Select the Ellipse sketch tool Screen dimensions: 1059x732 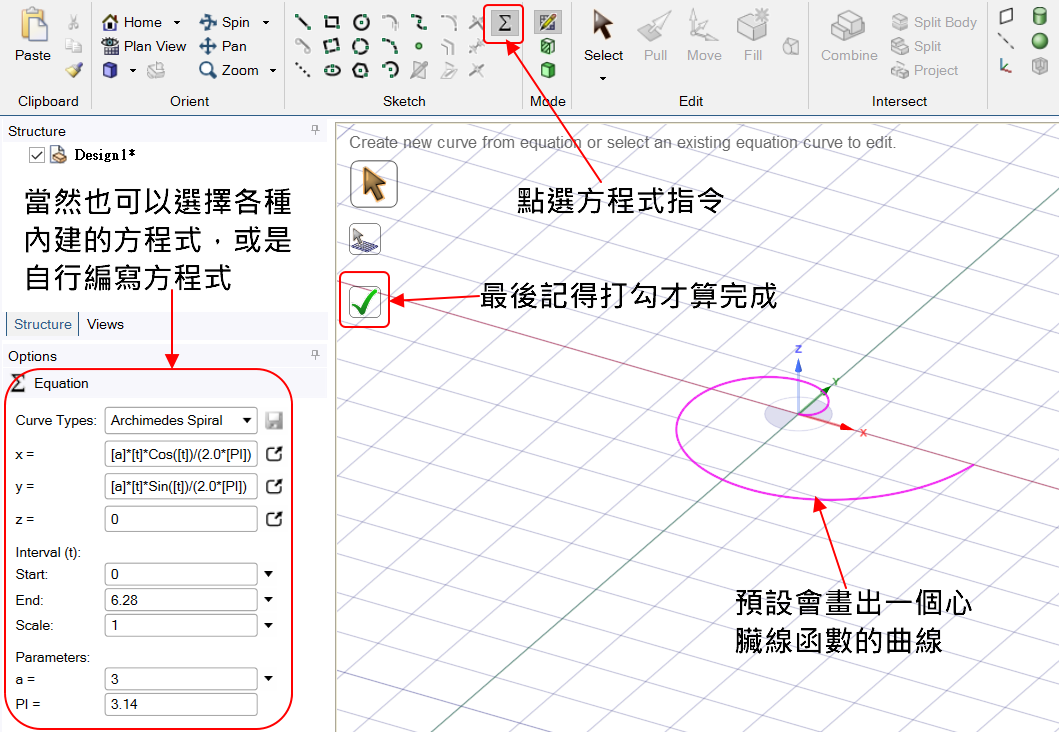pos(332,70)
